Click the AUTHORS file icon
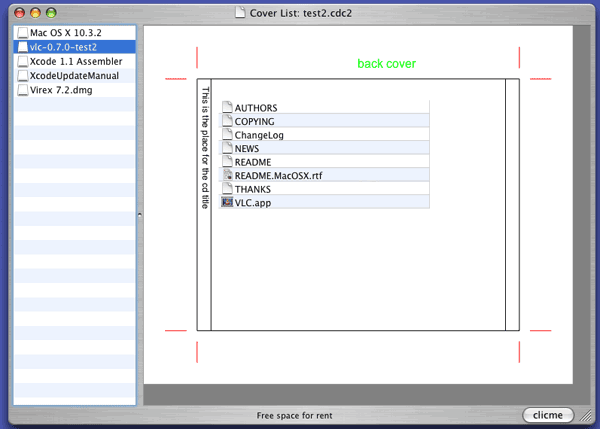The image size is (600, 429). click(227, 107)
